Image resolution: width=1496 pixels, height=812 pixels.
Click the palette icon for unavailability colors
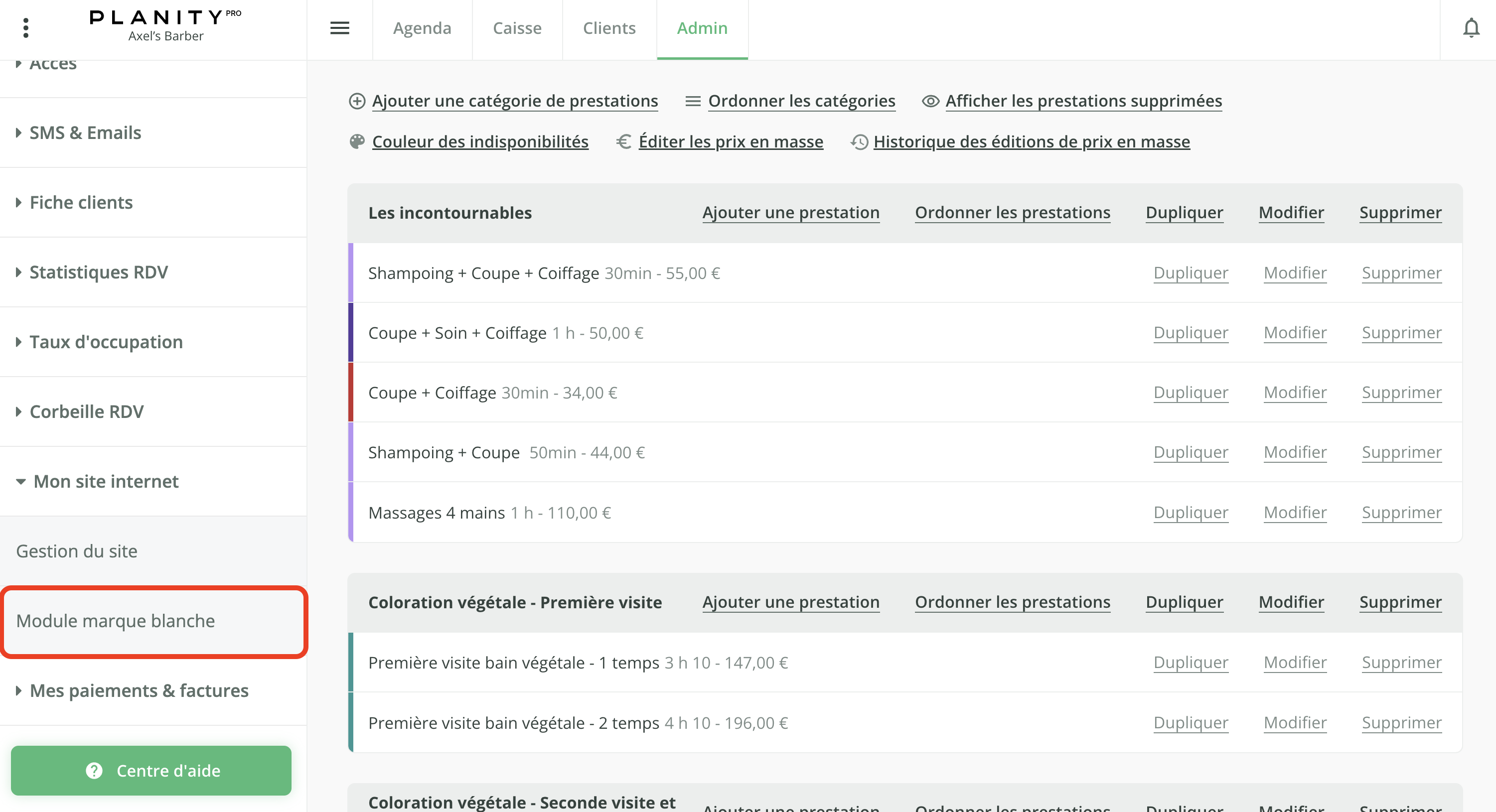coord(357,141)
